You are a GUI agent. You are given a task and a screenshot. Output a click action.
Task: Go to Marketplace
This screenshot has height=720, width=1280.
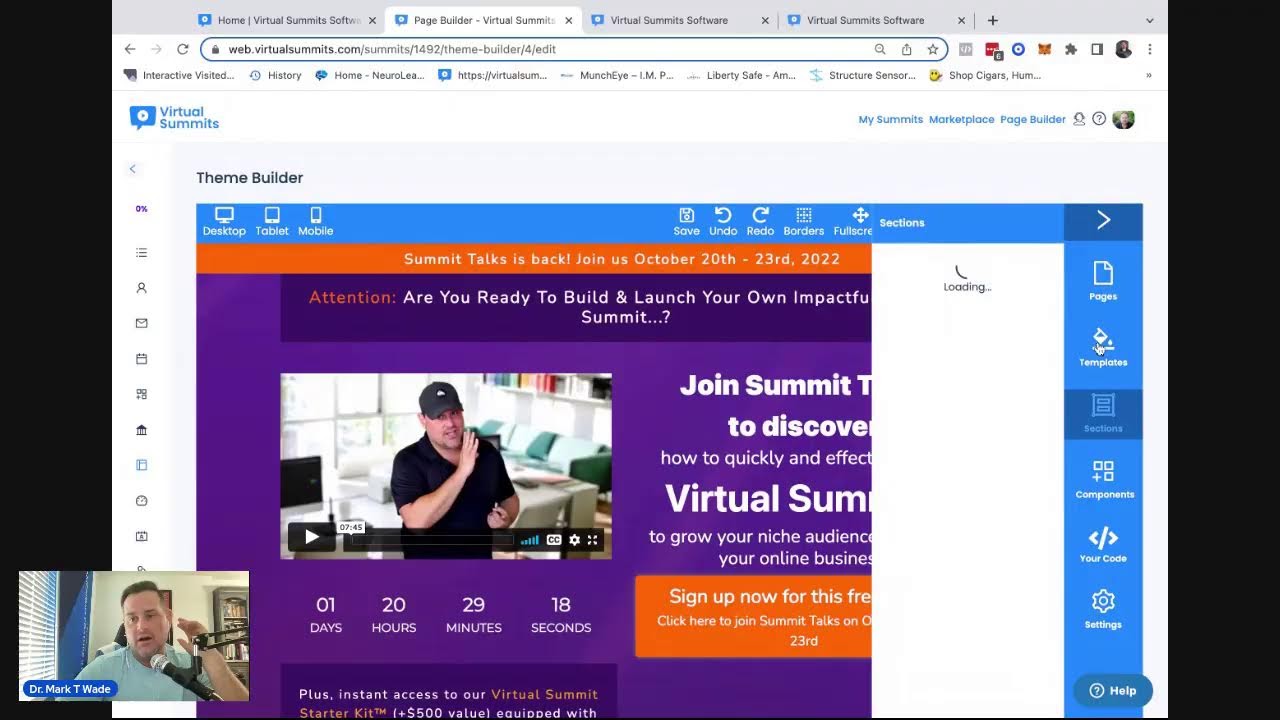pyautogui.click(x=961, y=119)
